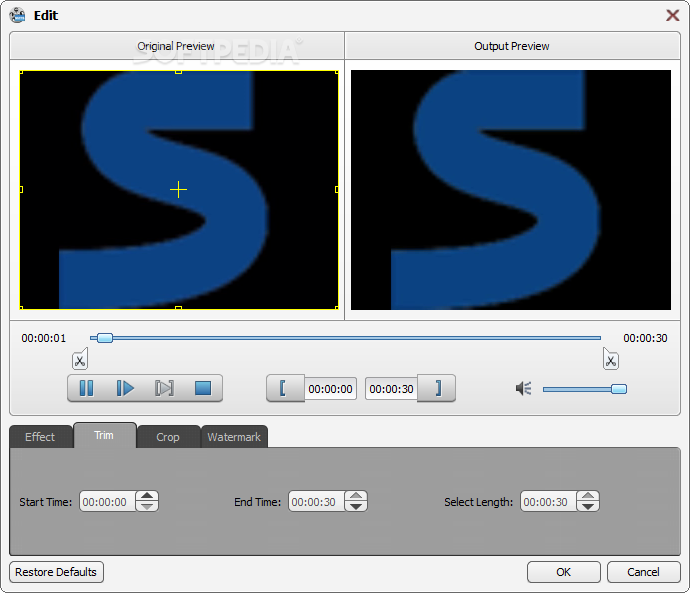This screenshot has width=690, height=593.
Task: Click the Edit window app icon
Action: (18, 15)
